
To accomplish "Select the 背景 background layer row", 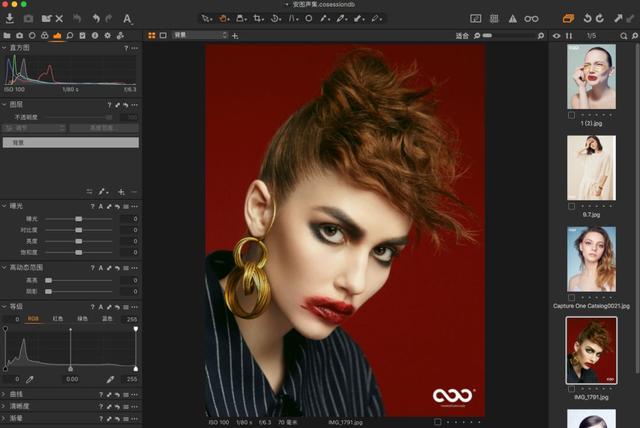I will coord(71,142).
